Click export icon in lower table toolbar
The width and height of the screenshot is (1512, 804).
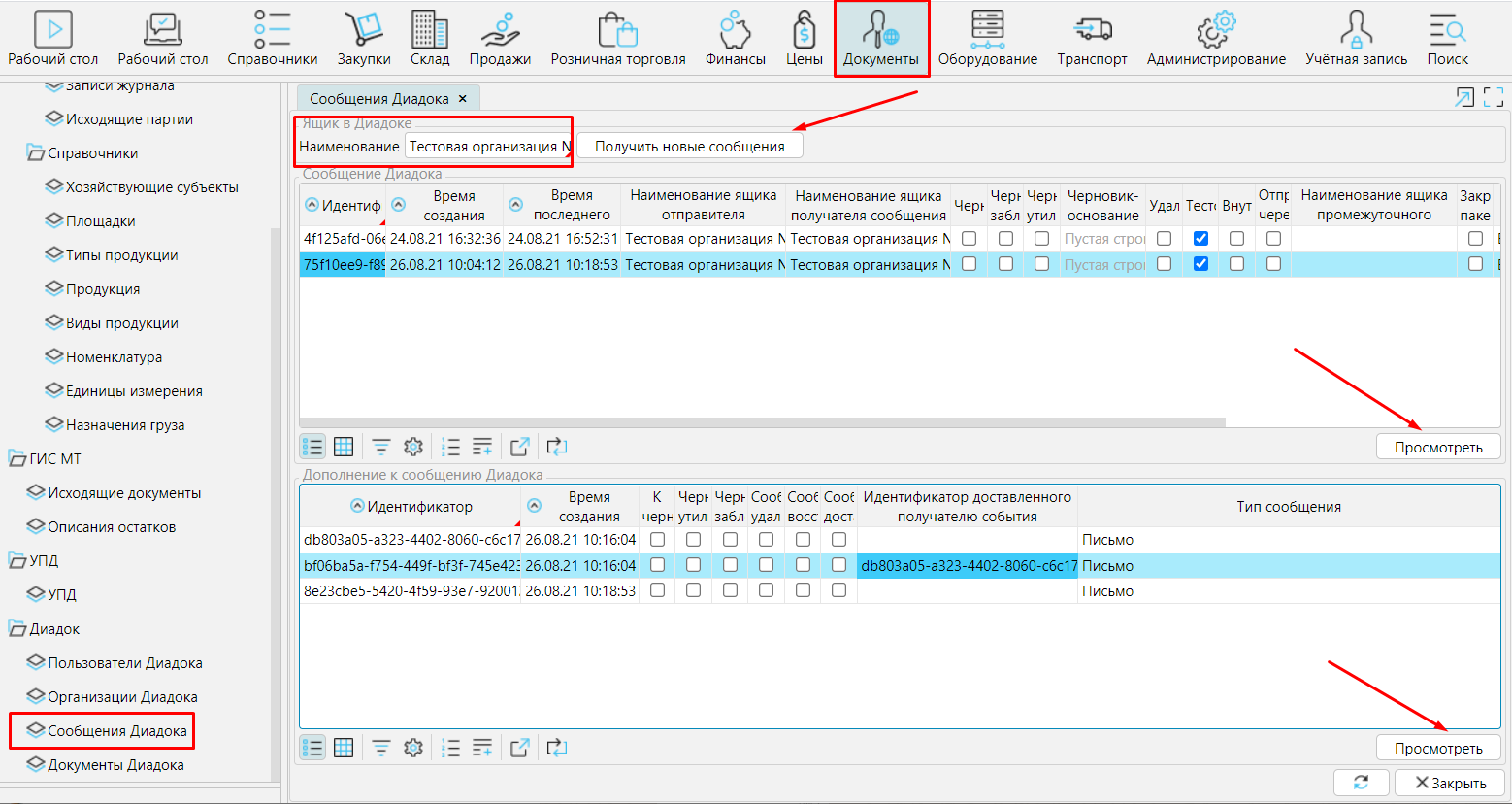click(x=520, y=748)
